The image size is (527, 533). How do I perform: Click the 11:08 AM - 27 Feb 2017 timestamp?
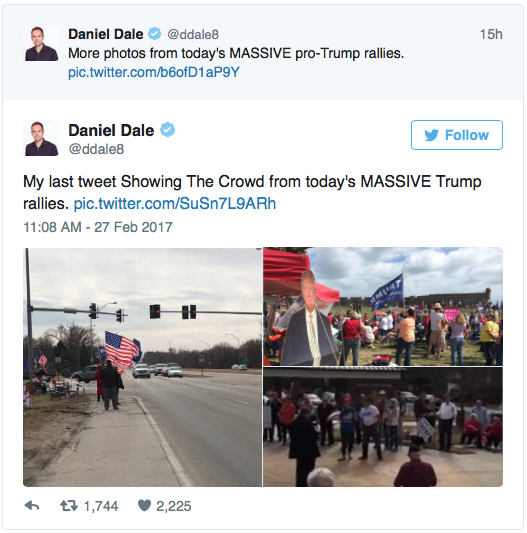(98, 227)
